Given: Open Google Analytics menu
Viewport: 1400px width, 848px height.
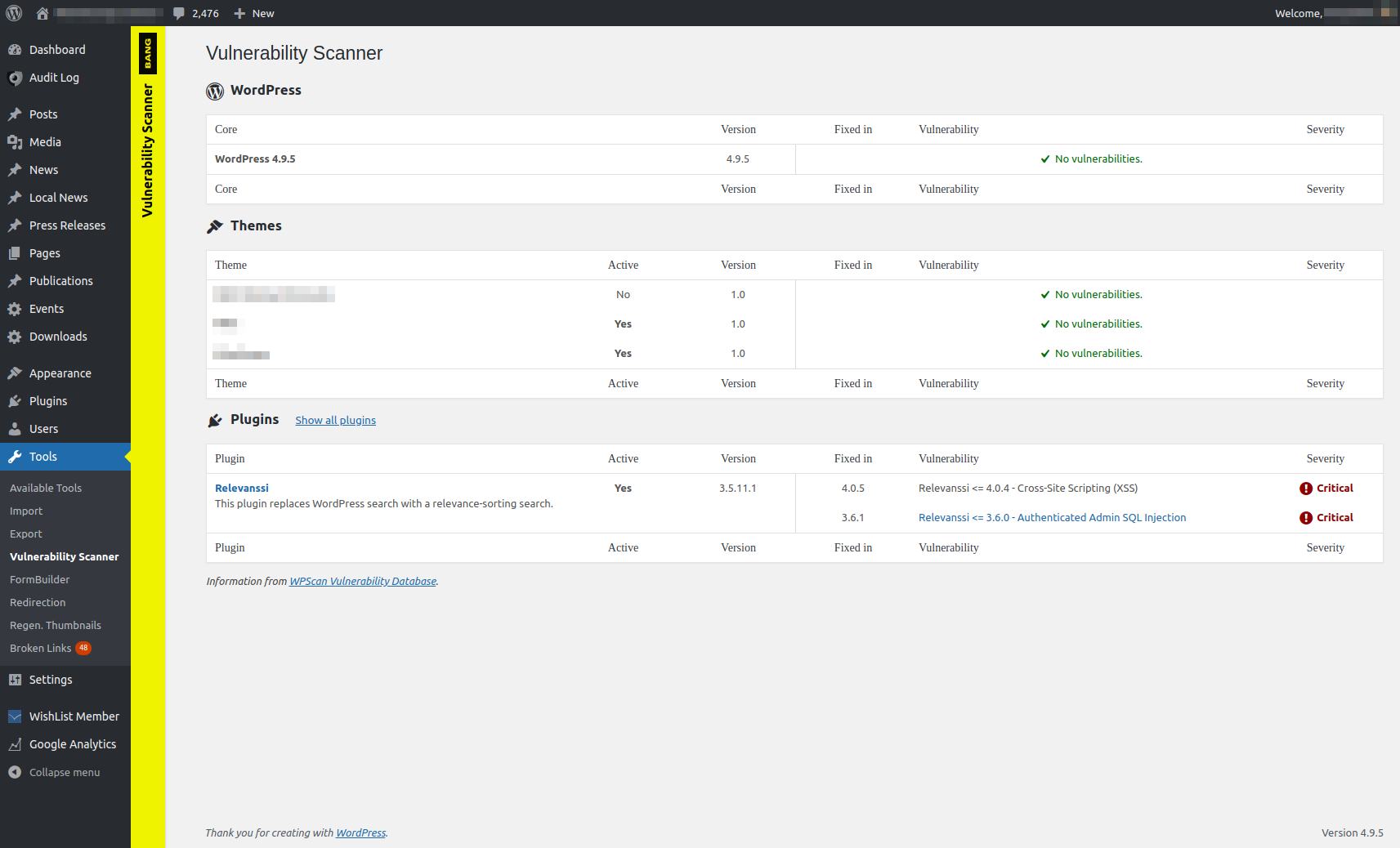Looking at the screenshot, I should pos(65,744).
